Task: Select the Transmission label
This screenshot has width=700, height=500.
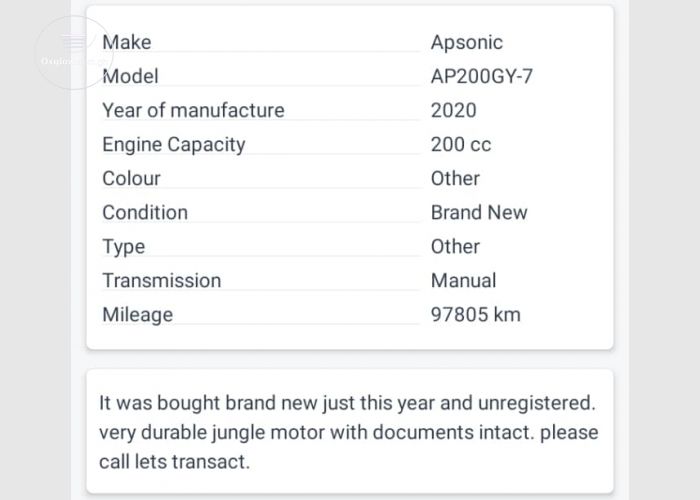Action: tap(162, 281)
